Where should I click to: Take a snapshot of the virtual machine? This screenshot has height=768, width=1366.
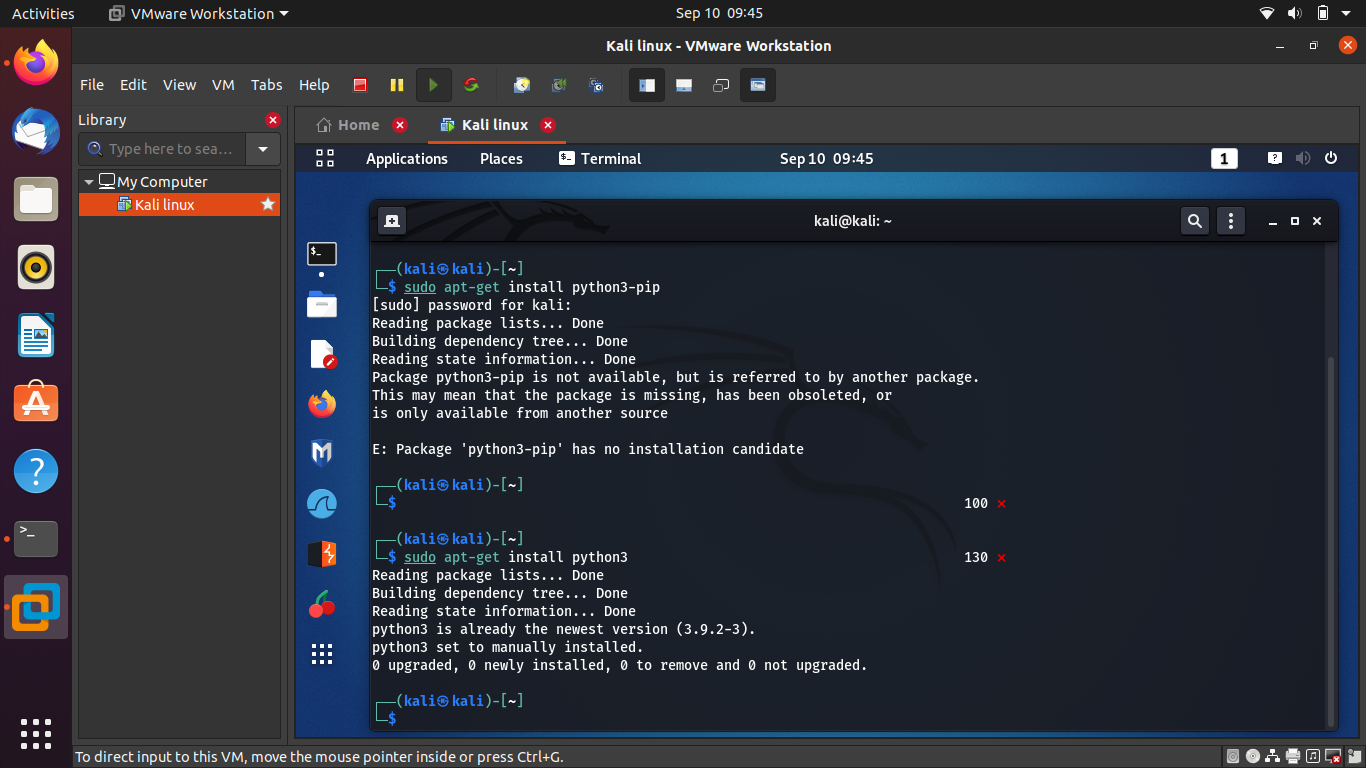pyautogui.click(x=521, y=85)
